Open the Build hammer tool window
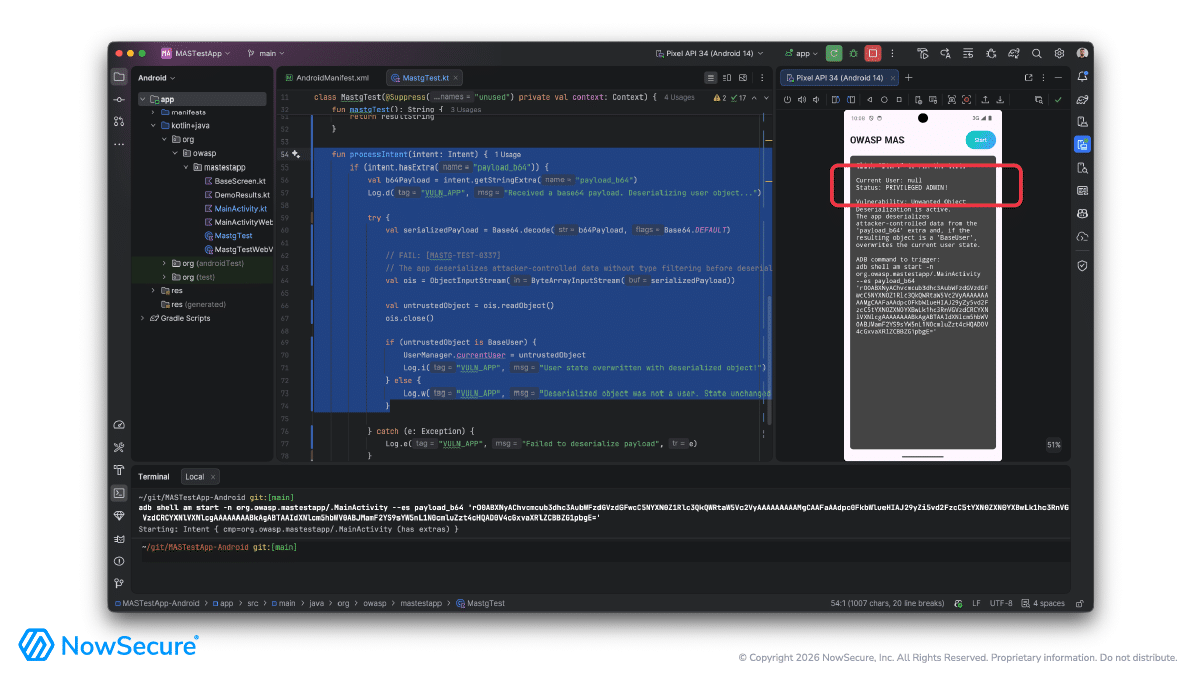The width and height of the screenshot is (1201, 675). point(119,470)
